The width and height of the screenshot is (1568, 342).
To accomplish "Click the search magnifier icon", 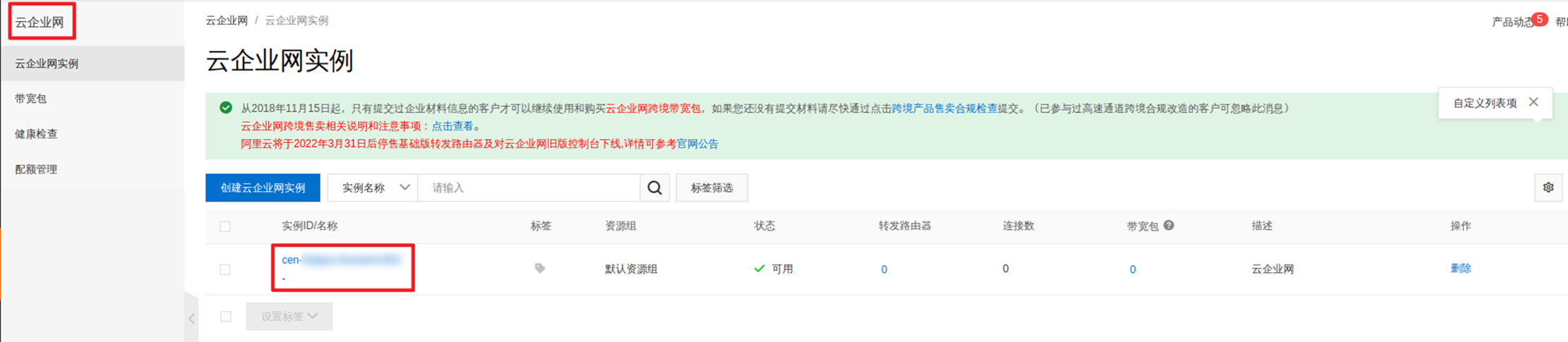I will (654, 188).
